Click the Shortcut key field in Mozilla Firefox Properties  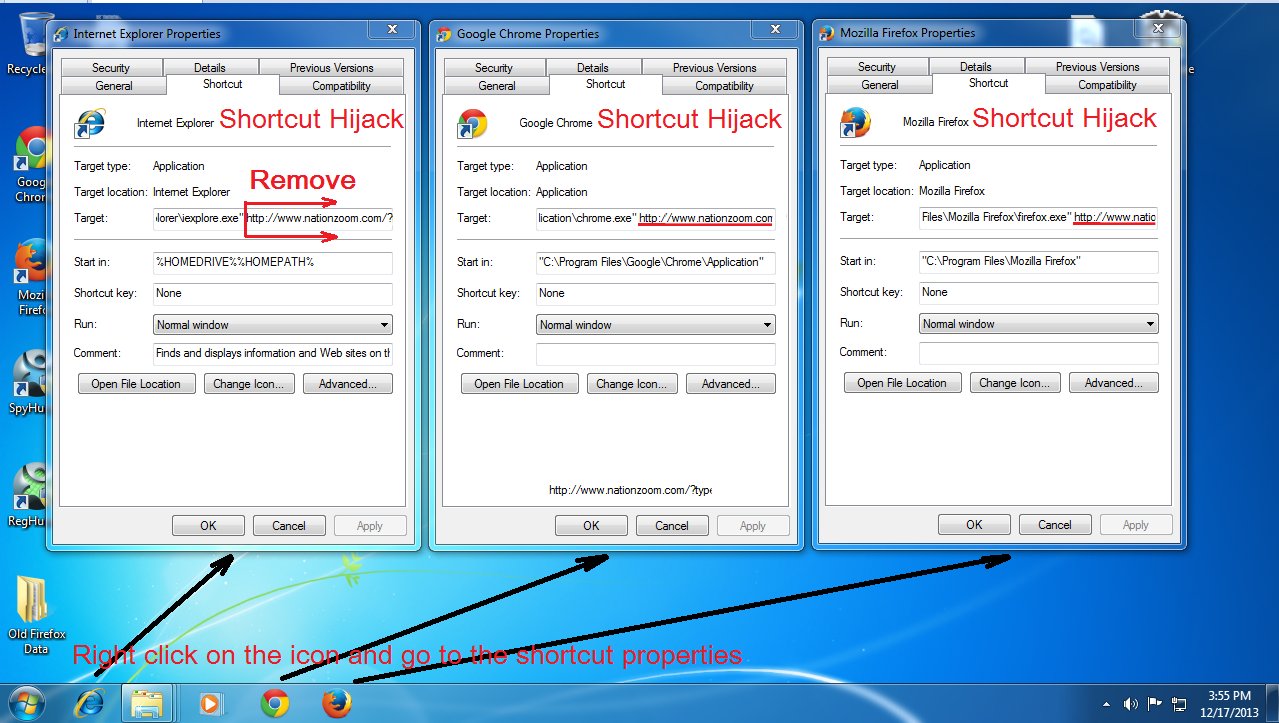[x=1039, y=293]
